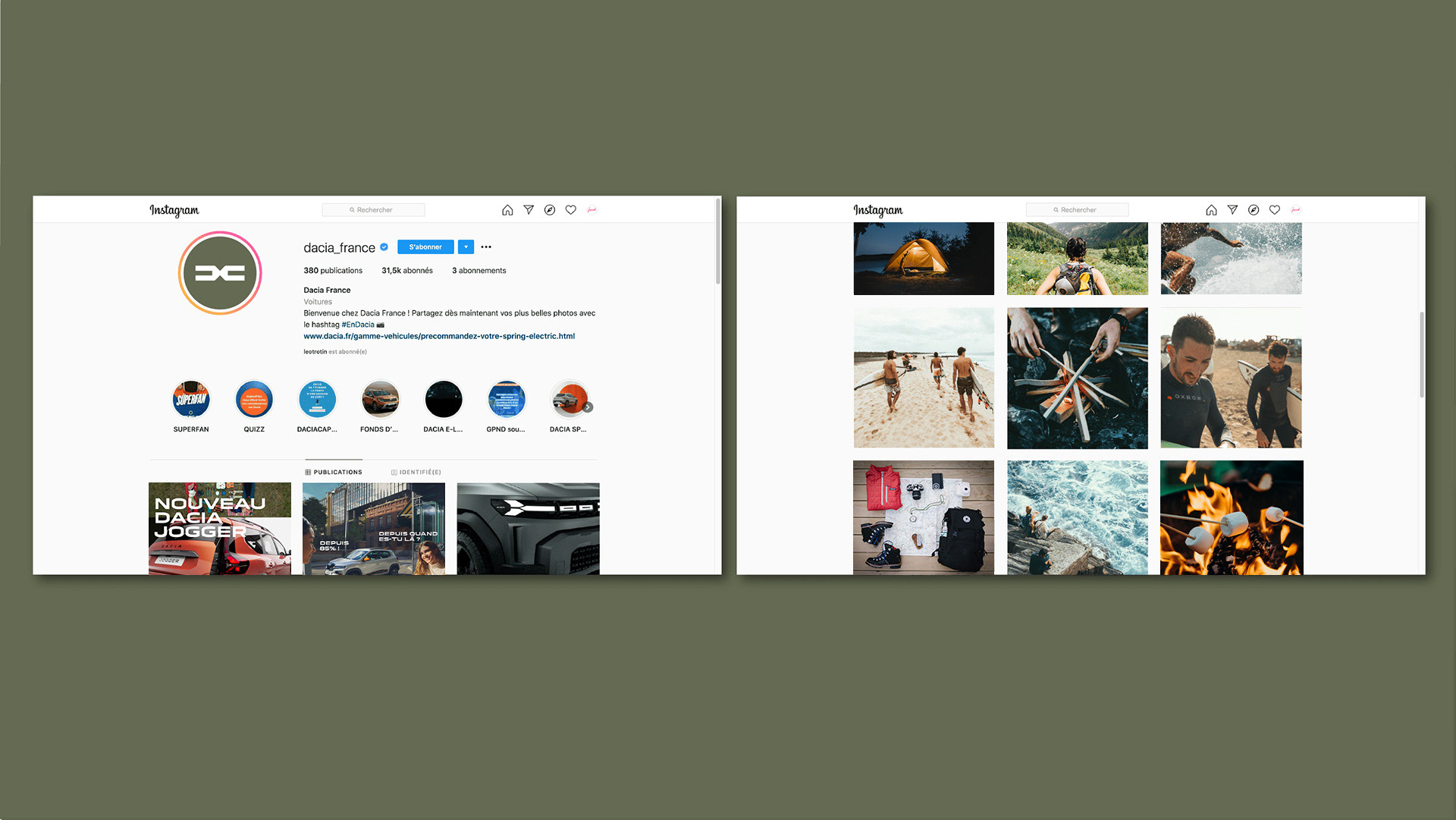Switch to the PUBLICATIONS tab
The width and height of the screenshot is (1456, 820).
click(334, 473)
